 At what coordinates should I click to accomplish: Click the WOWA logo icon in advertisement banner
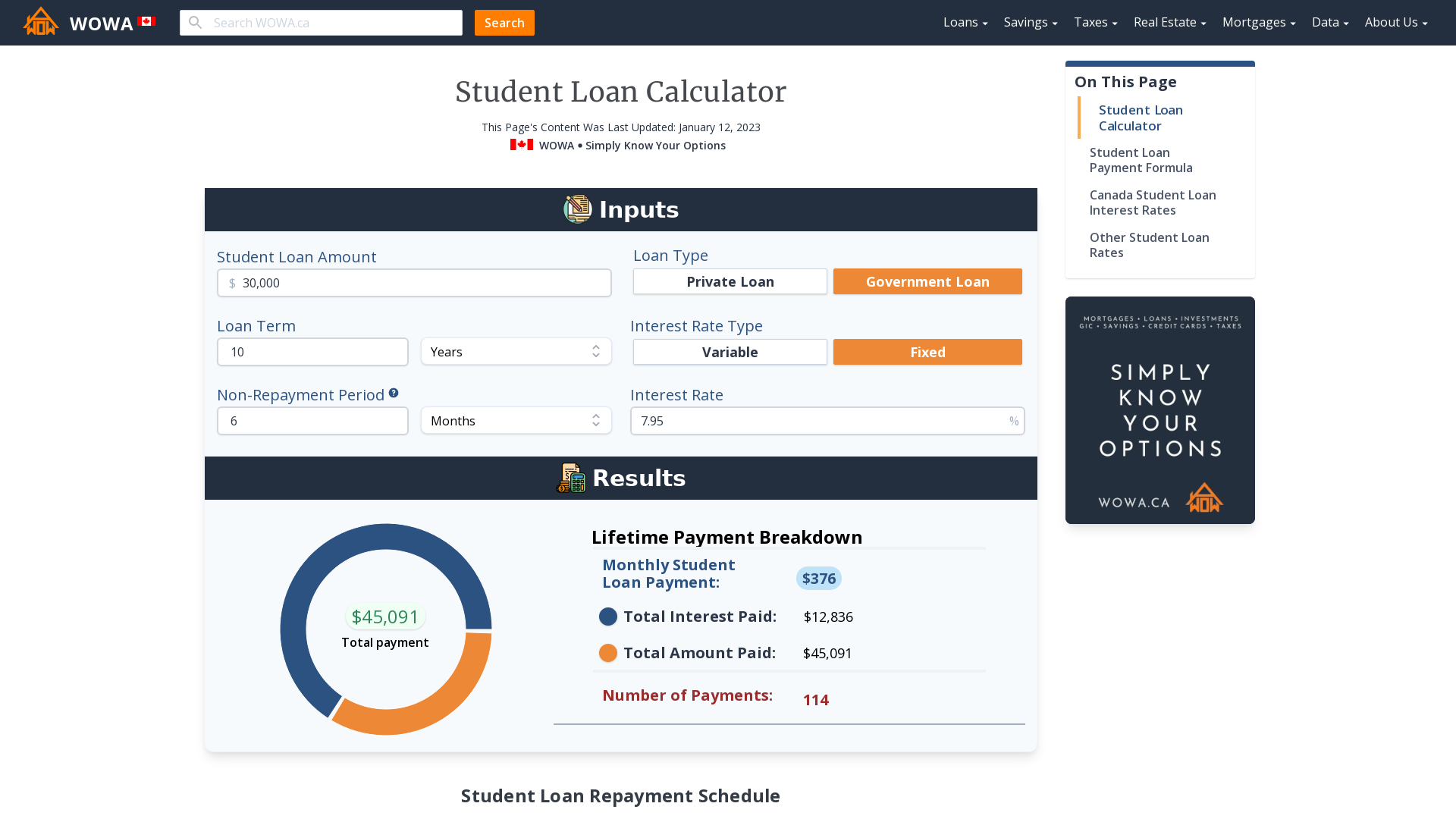click(1203, 497)
